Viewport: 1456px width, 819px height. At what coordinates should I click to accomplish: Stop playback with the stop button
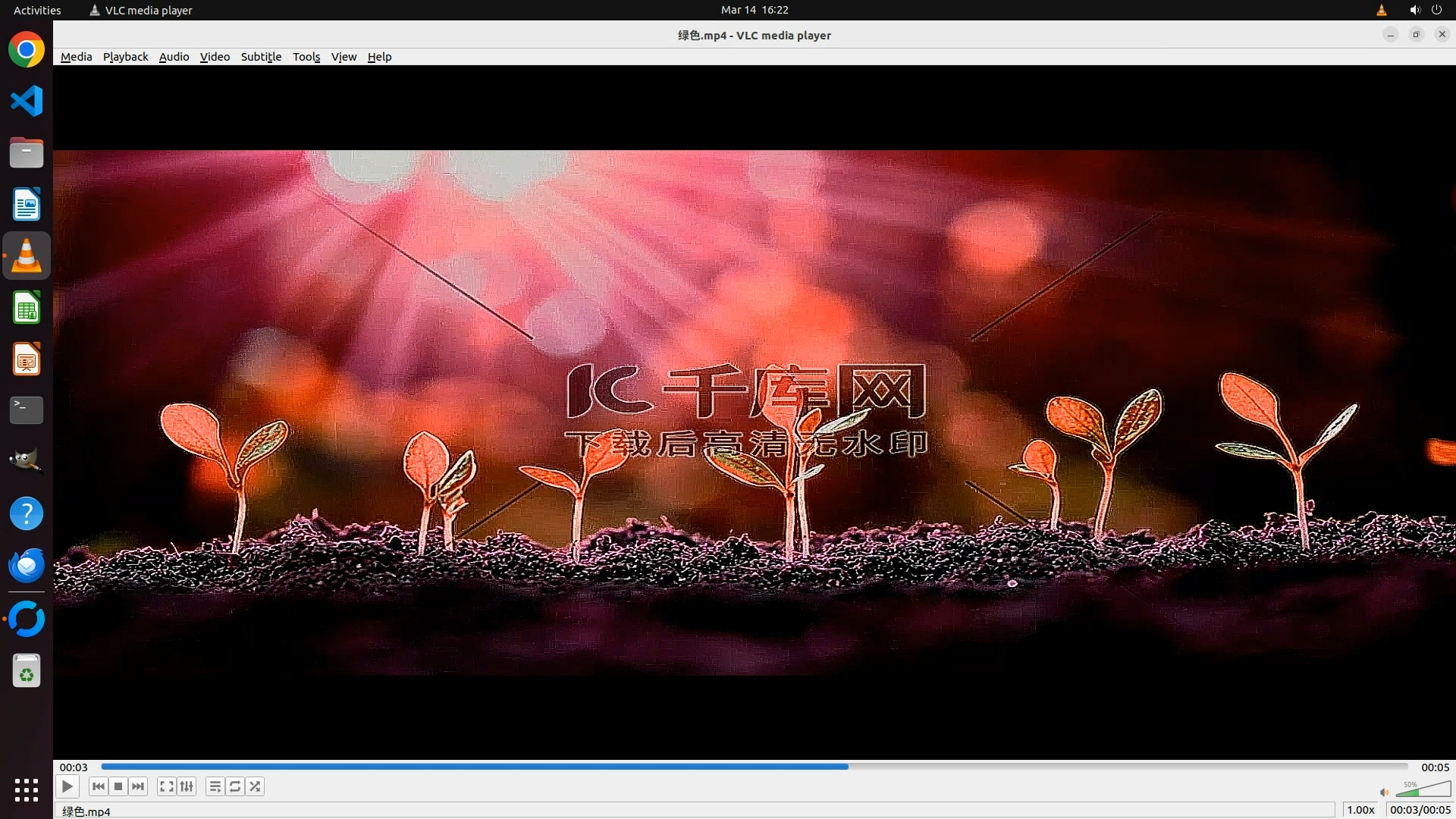point(118,786)
